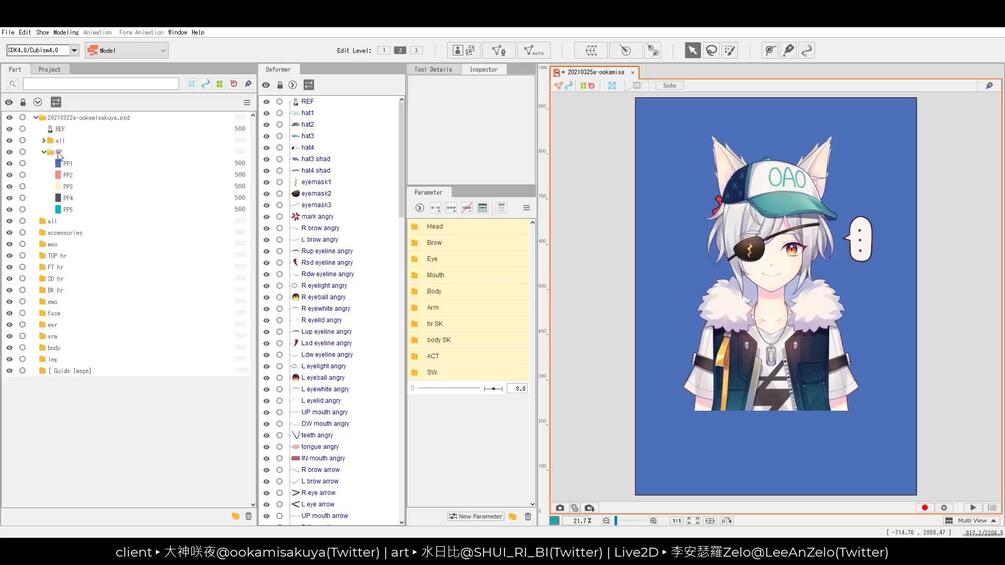Viewport: 1005px width, 565px height.
Task: Toggle visibility of mark angry row
Action: pos(267,217)
